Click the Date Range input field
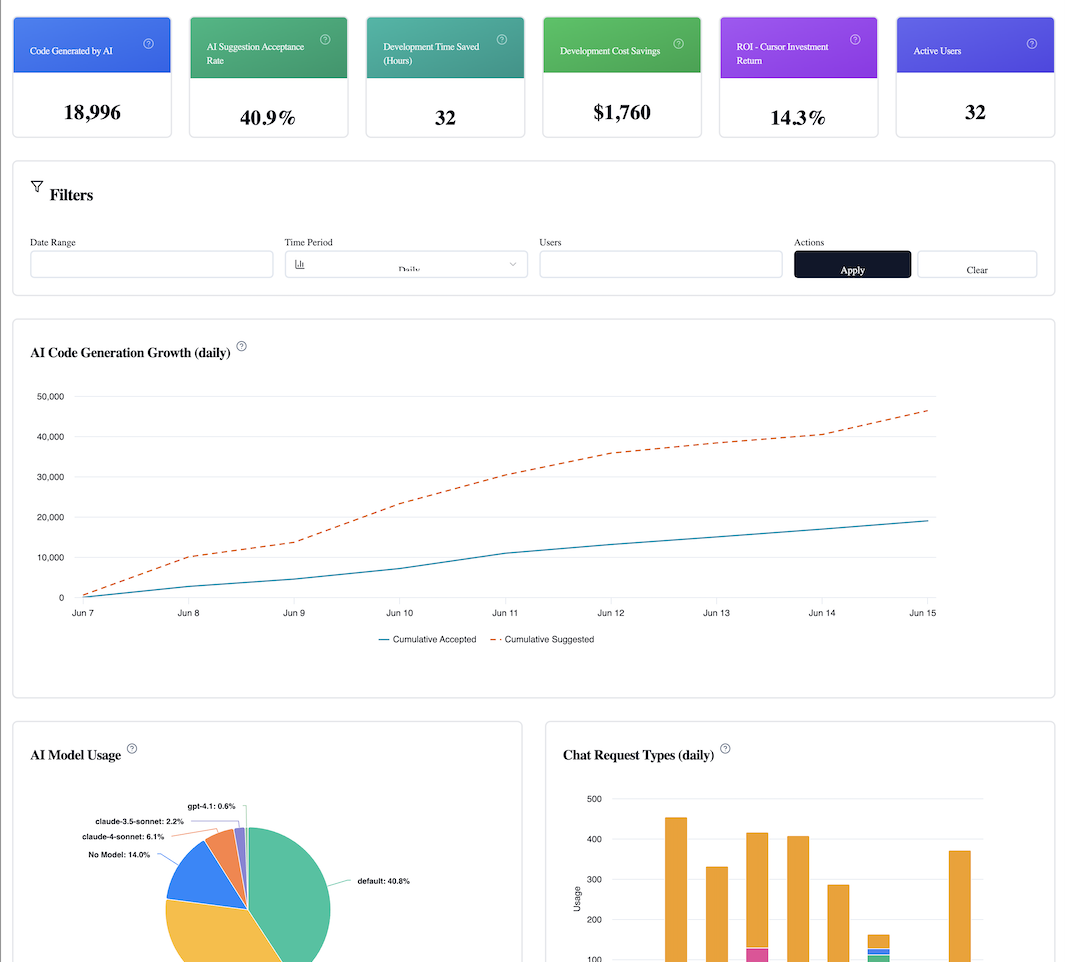The image size is (1066, 962). pyautogui.click(x=151, y=264)
